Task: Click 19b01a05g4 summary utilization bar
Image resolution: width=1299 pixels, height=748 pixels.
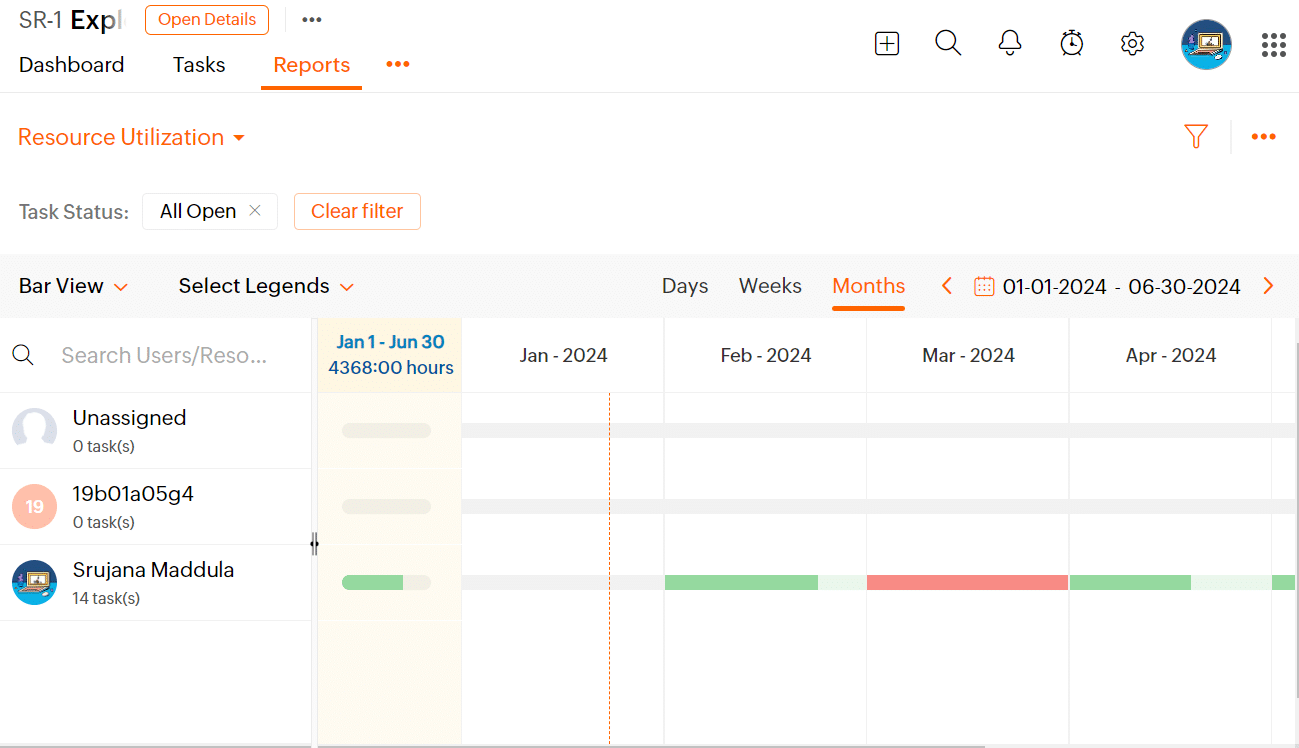Action: pos(386,506)
